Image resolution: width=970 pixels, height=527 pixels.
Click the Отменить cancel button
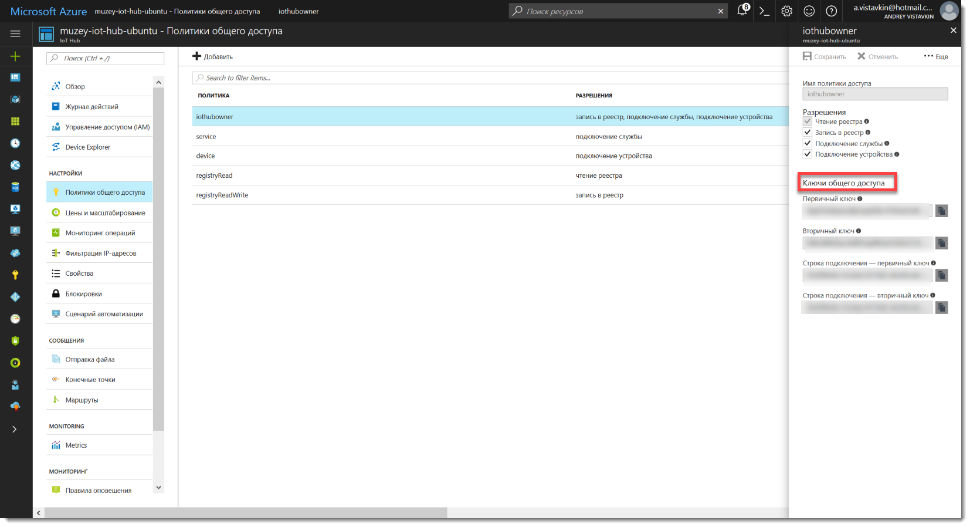point(877,56)
